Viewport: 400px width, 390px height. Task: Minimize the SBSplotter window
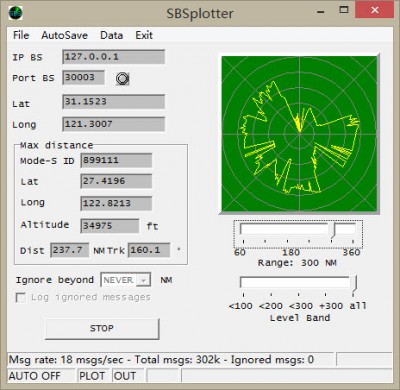321,12
